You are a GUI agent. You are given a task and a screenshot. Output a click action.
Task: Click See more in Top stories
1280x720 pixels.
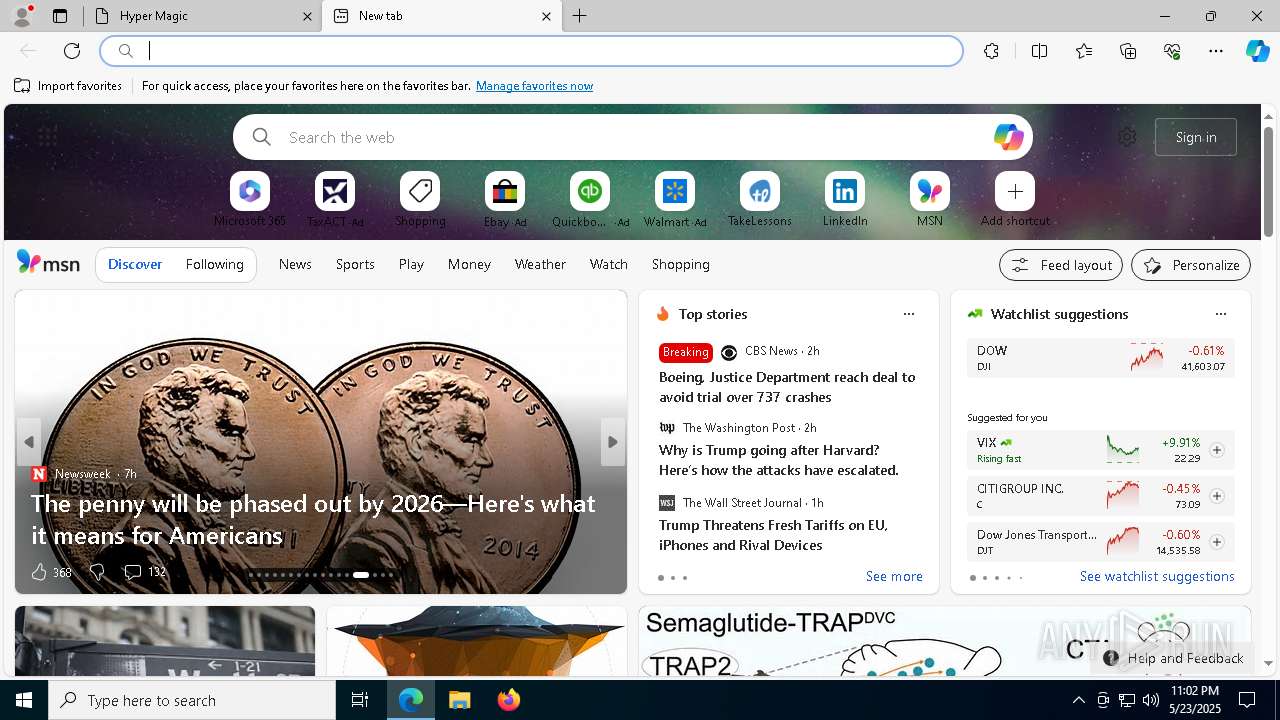point(894,576)
